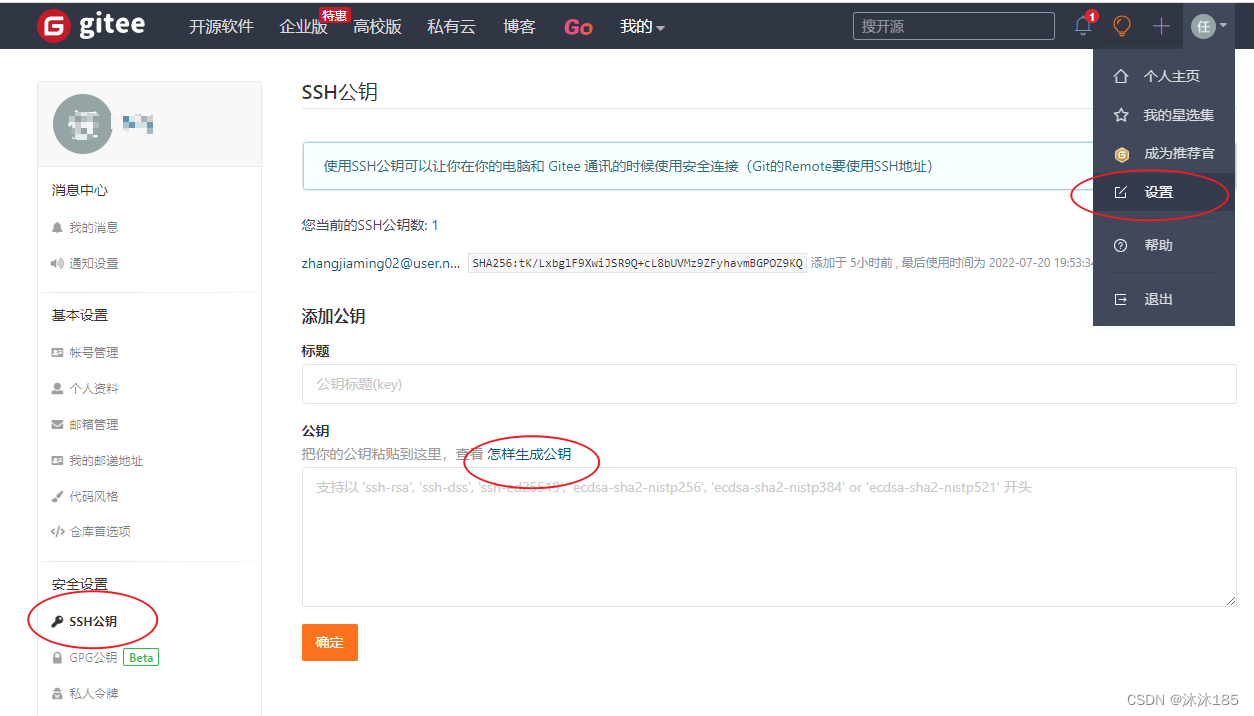Click the 通知设置 speaker icon
The height and width of the screenshot is (716, 1254).
58,263
